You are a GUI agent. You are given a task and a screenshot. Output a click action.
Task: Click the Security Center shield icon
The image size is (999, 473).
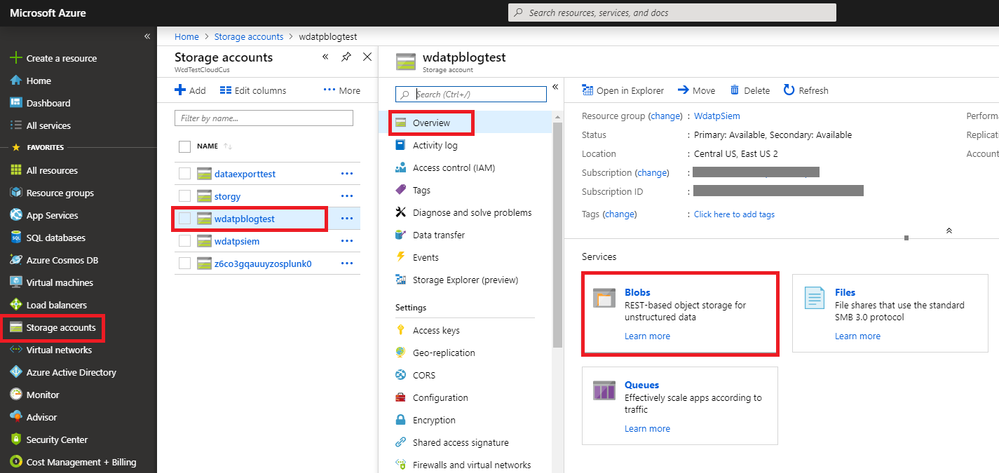(17, 439)
